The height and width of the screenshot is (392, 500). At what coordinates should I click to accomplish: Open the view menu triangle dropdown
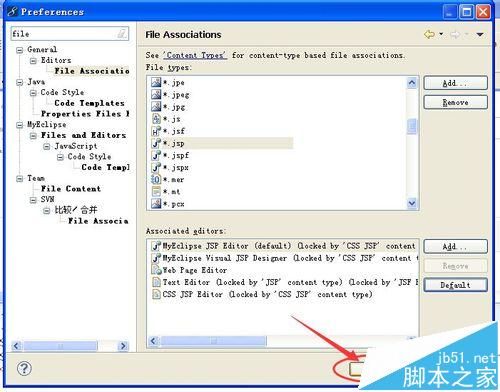[x=480, y=34]
